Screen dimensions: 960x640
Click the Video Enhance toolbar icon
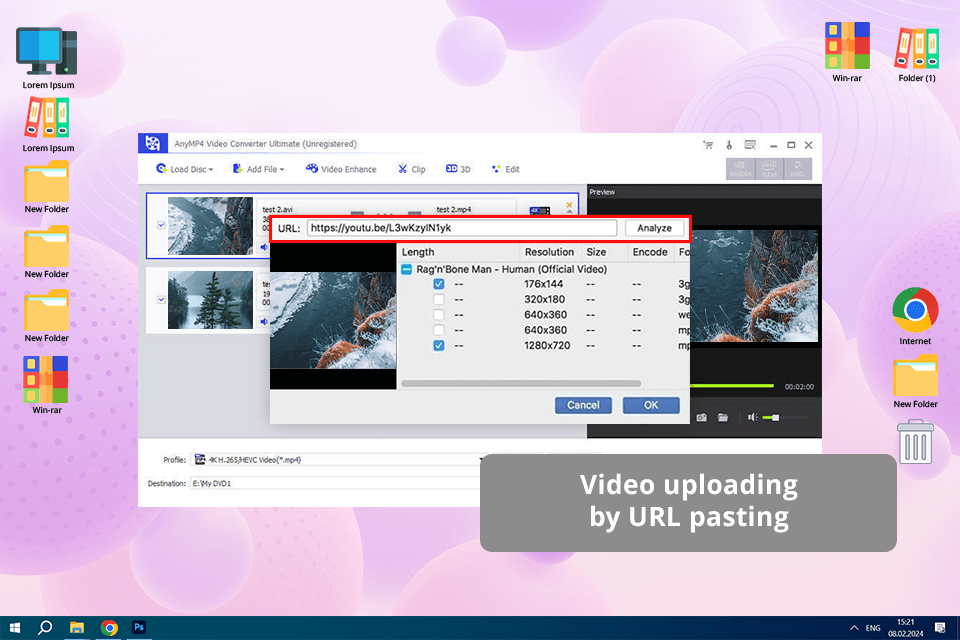coord(341,169)
